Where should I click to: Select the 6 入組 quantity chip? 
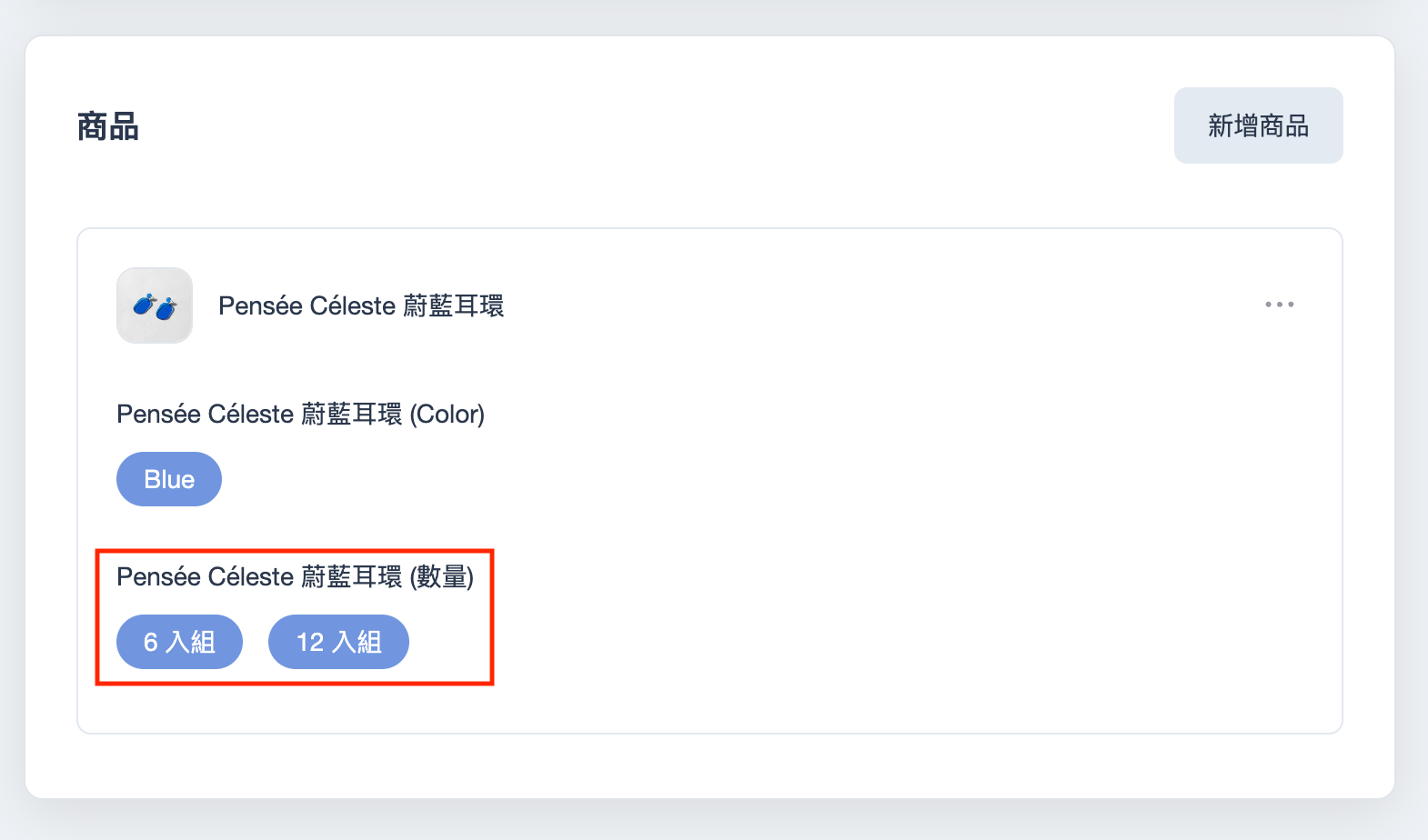click(179, 642)
